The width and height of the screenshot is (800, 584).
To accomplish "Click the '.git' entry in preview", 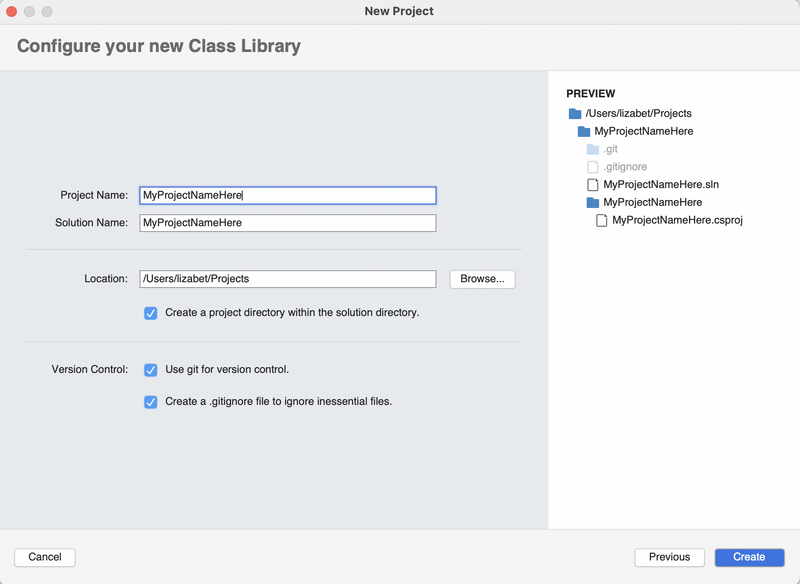I will tap(610, 149).
